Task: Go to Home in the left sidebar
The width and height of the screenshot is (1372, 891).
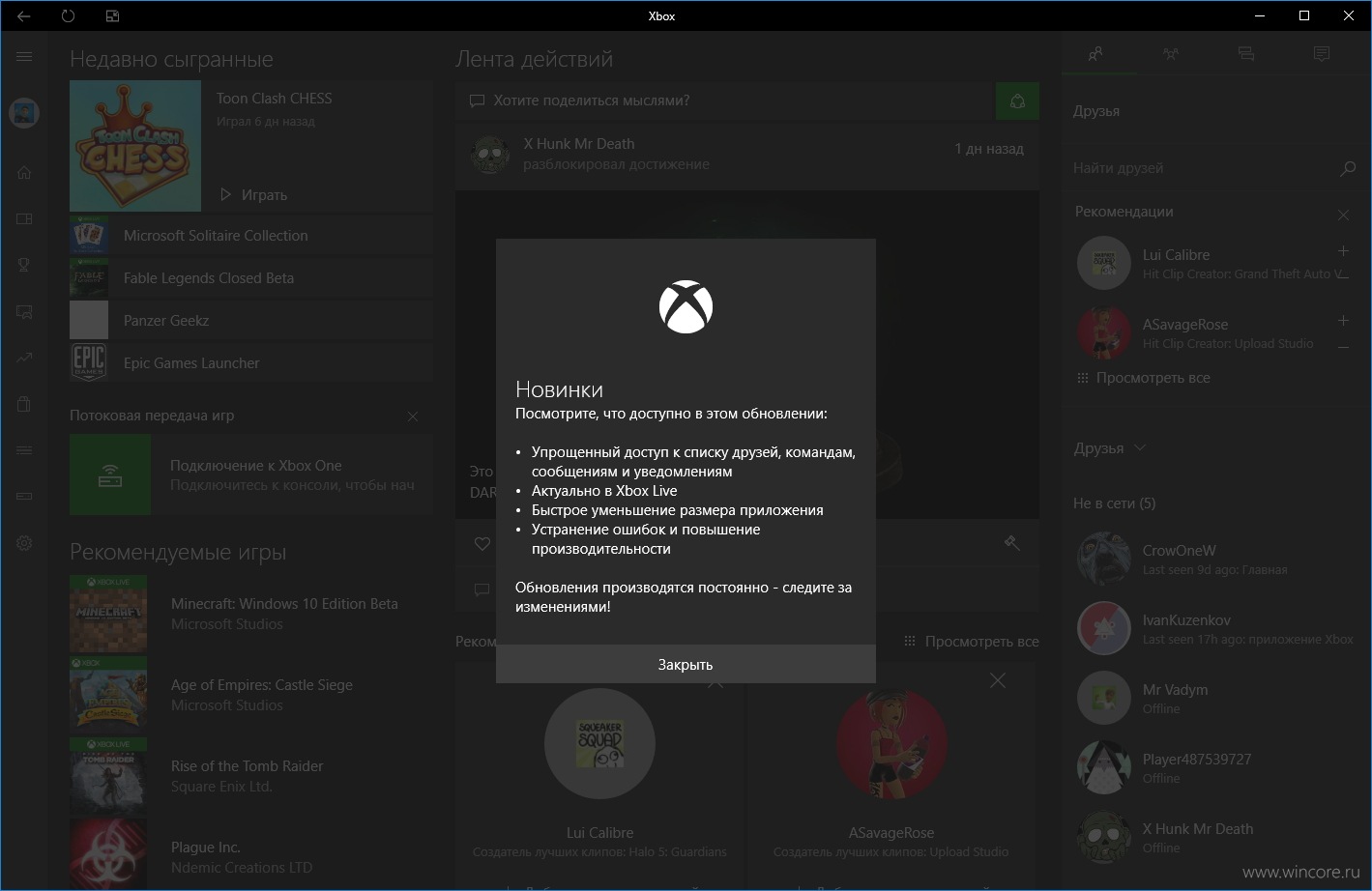Action: click(24, 172)
